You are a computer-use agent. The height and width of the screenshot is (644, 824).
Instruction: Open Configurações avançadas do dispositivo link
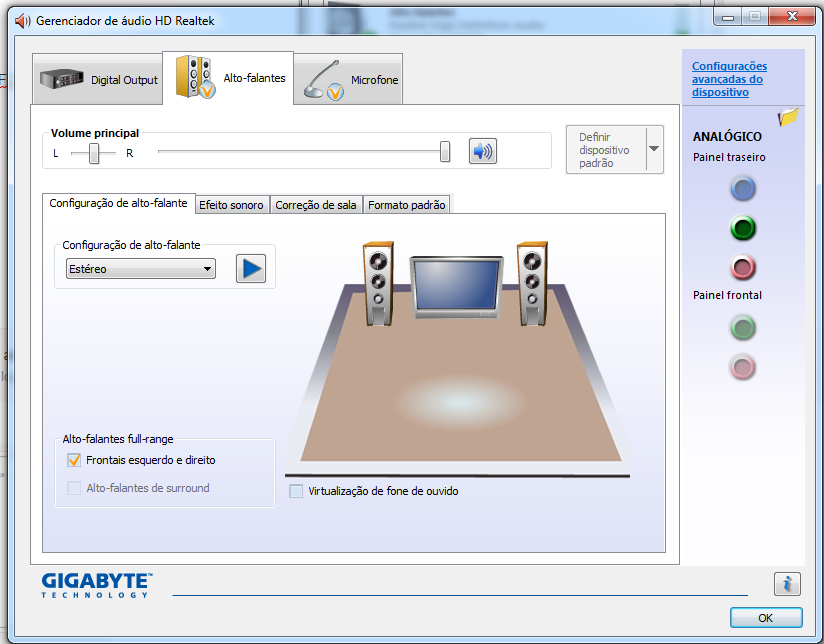click(x=729, y=79)
